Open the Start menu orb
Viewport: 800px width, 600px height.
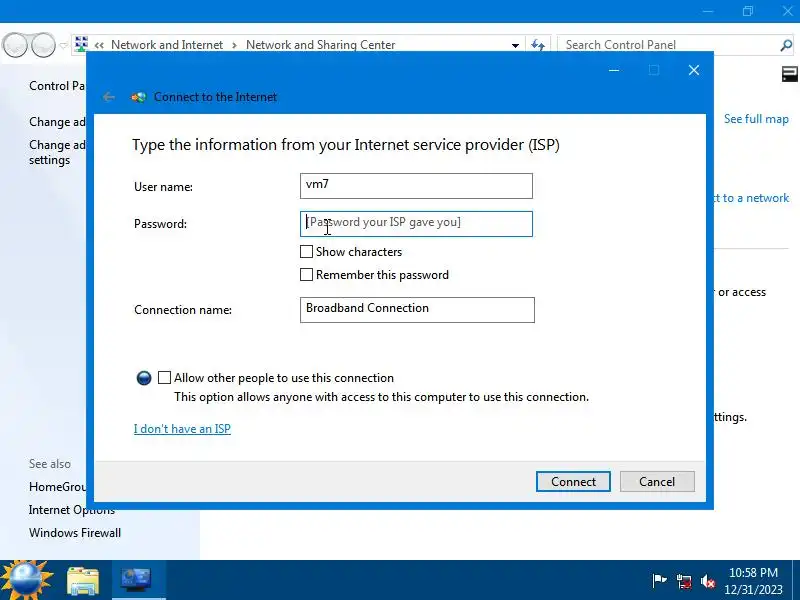[27, 580]
